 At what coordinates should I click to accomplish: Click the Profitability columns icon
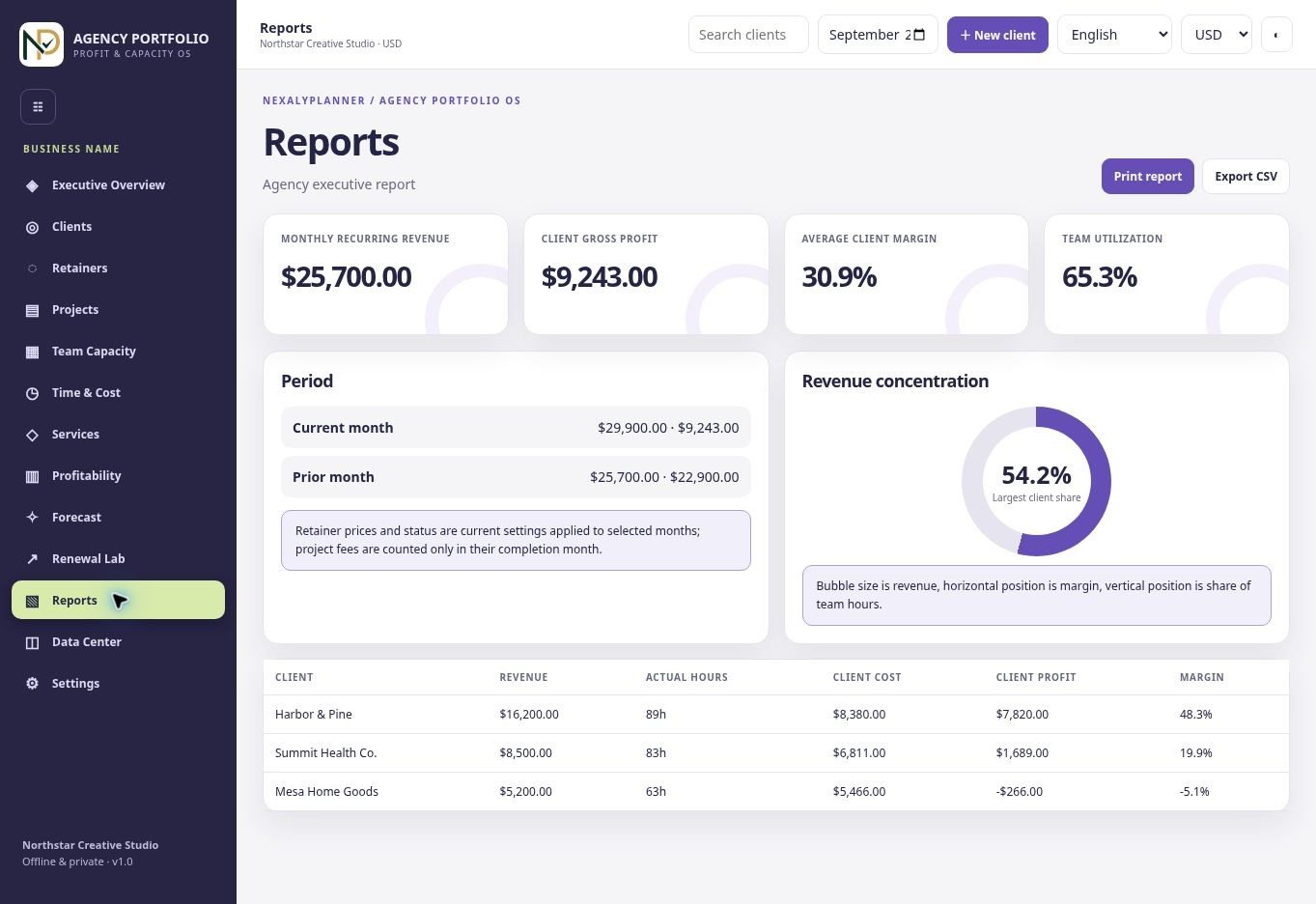click(x=32, y=476)
